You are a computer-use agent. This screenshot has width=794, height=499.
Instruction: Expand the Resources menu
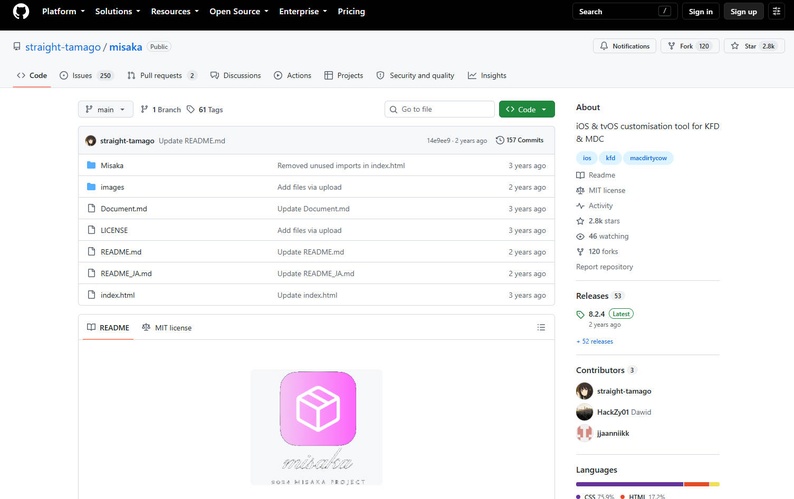pos(175,11)
